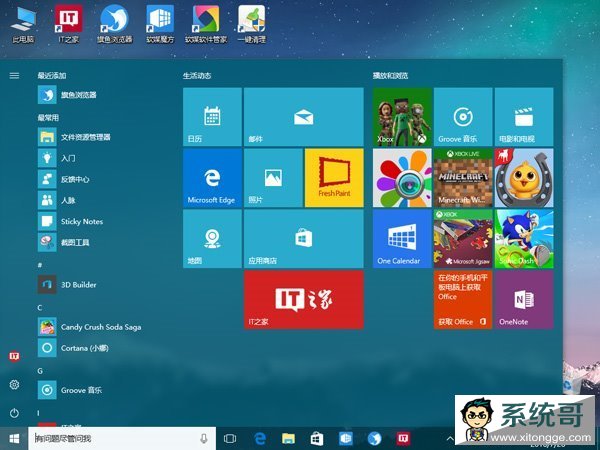Open the 日历 calendar tile
This screenshot has width=600, height=450.
click(x=212, y=117)
